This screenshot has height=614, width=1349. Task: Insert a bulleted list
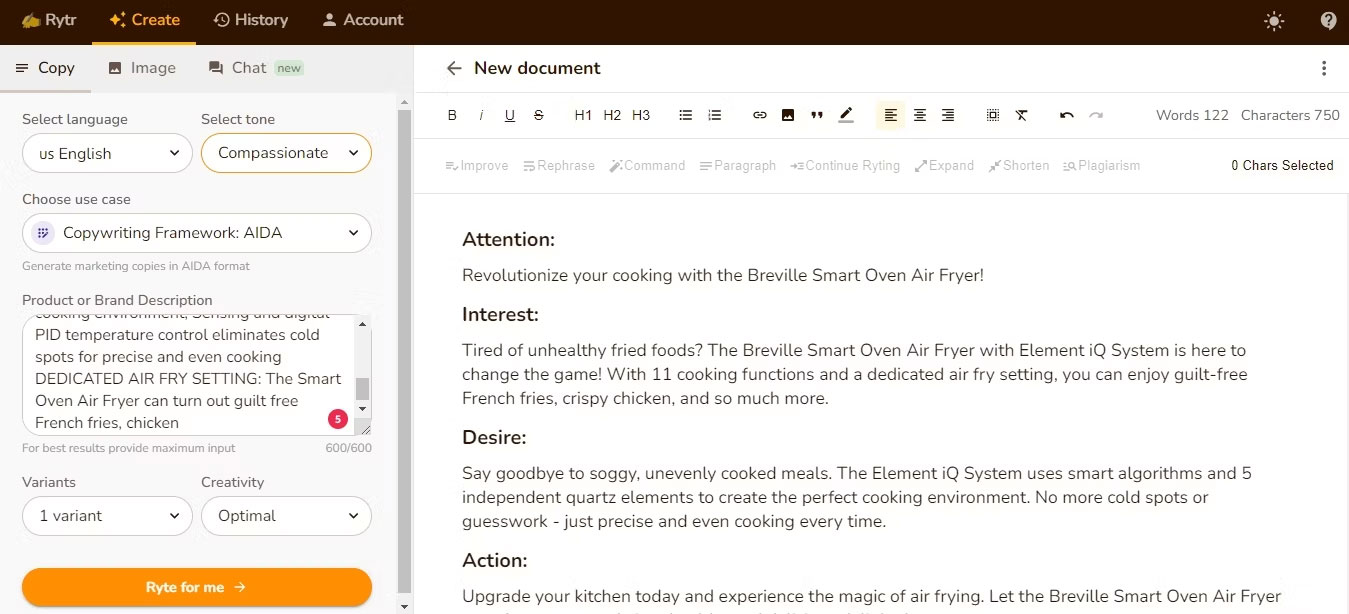click(686, 115)
